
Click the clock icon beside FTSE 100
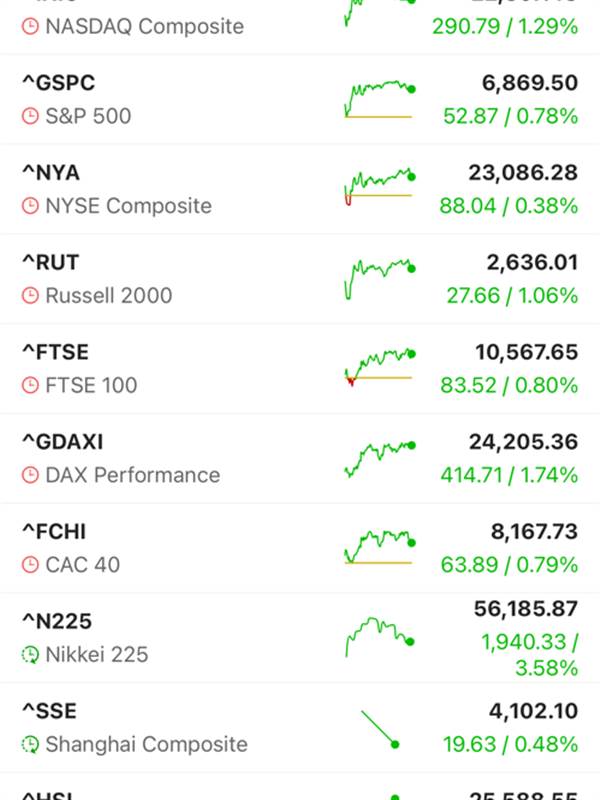[x=31, y=385]
